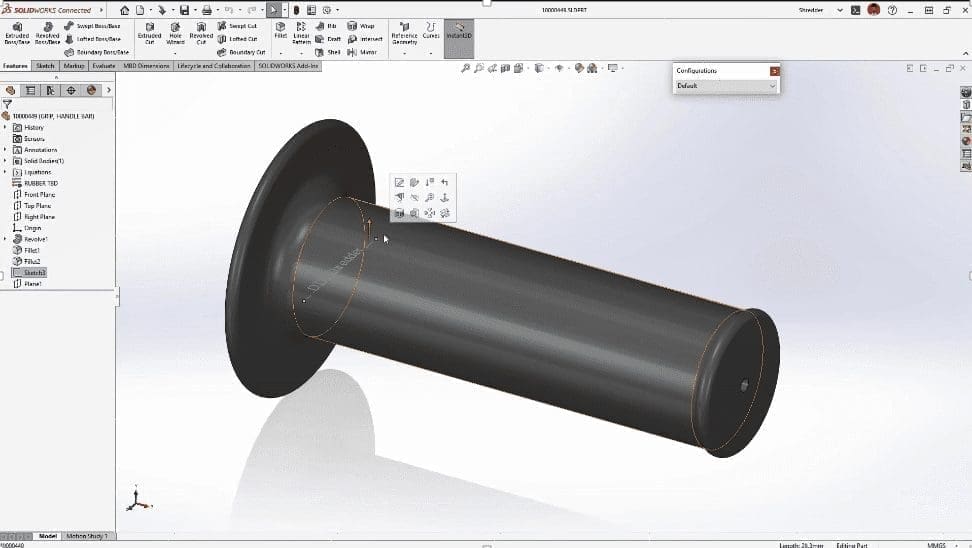Select the Wrap tool
972x548 pixels.
coord(361,26)
